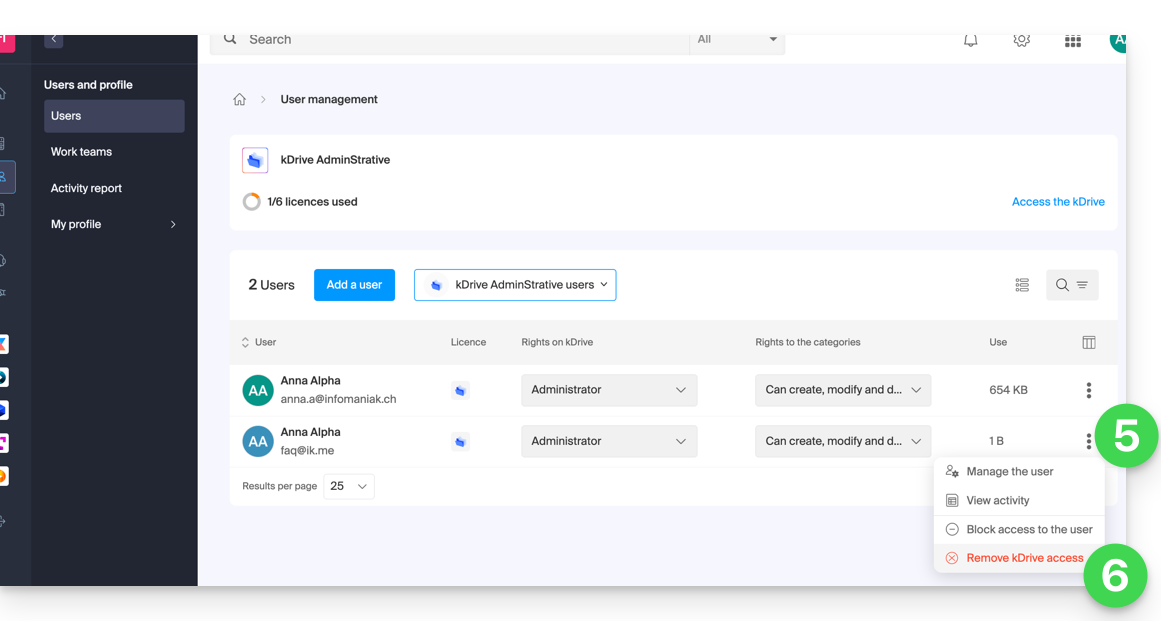Image resolution: width=1161 pixels, height=621 pixels.
Task: Click the home breadcrumb icon
Action: (x=240, y=100)
